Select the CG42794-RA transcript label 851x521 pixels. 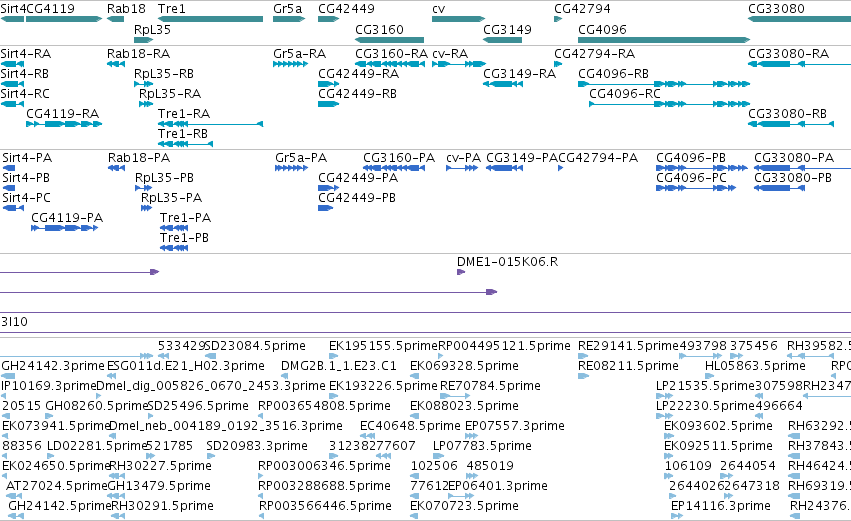tap(594, 54)
